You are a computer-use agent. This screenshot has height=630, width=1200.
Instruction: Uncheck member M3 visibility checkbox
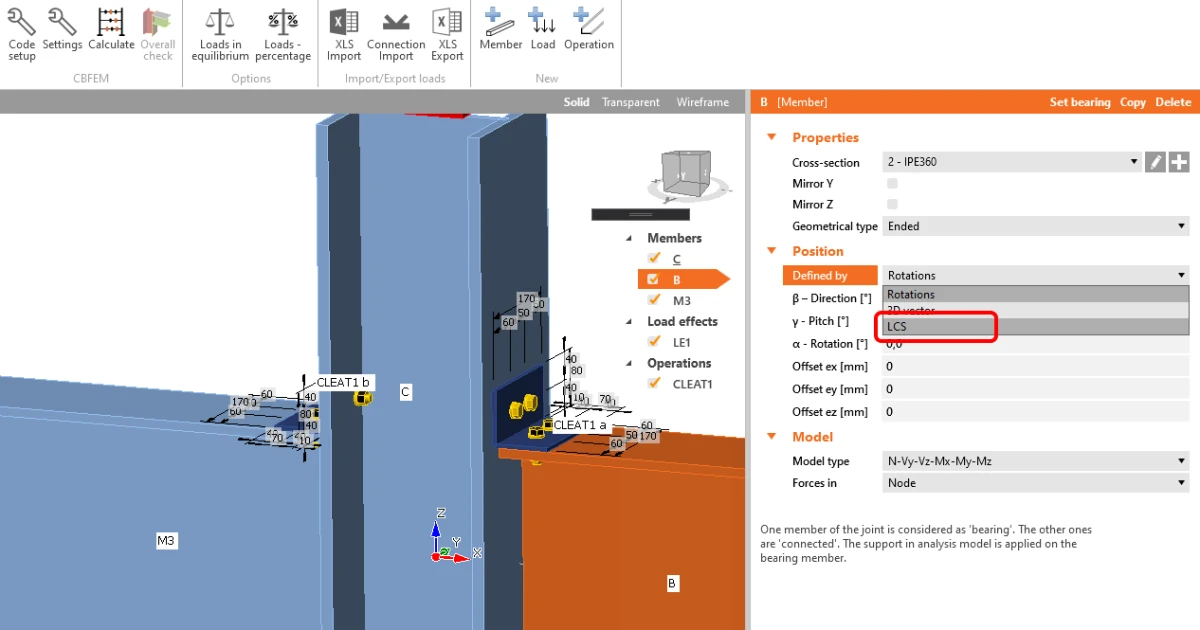(x=655, y=300)
